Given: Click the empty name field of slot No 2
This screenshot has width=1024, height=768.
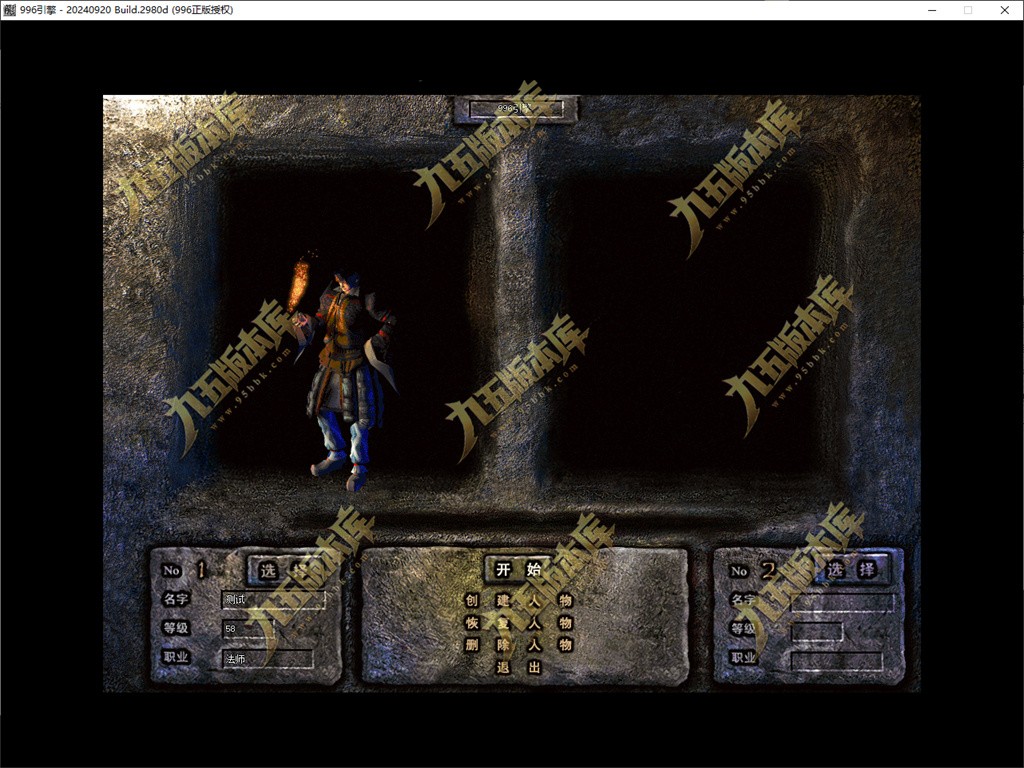Looking at the screenshot, I should (842, 602).
